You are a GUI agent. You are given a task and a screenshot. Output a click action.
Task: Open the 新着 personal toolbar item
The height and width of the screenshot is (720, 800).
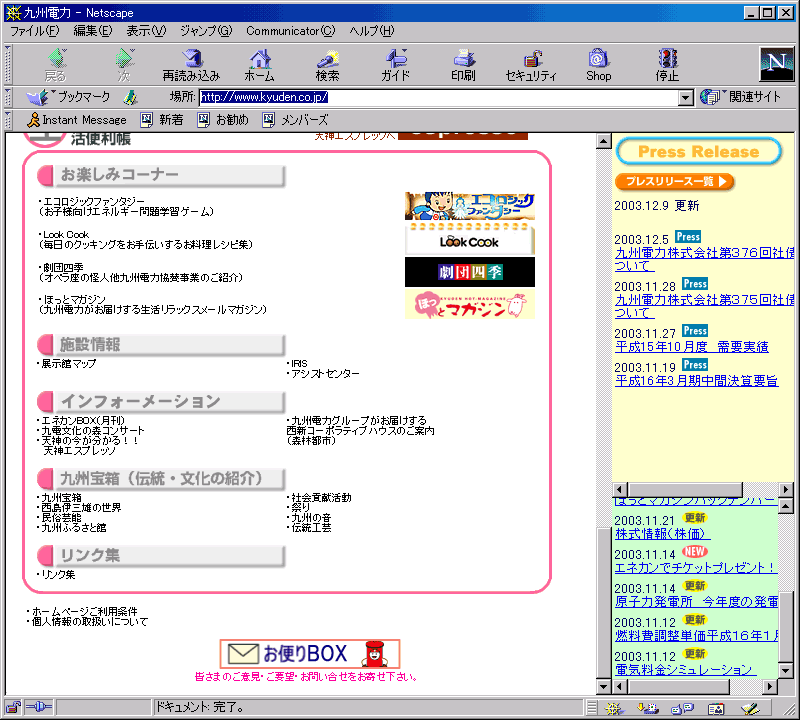[x=162, y=120]
